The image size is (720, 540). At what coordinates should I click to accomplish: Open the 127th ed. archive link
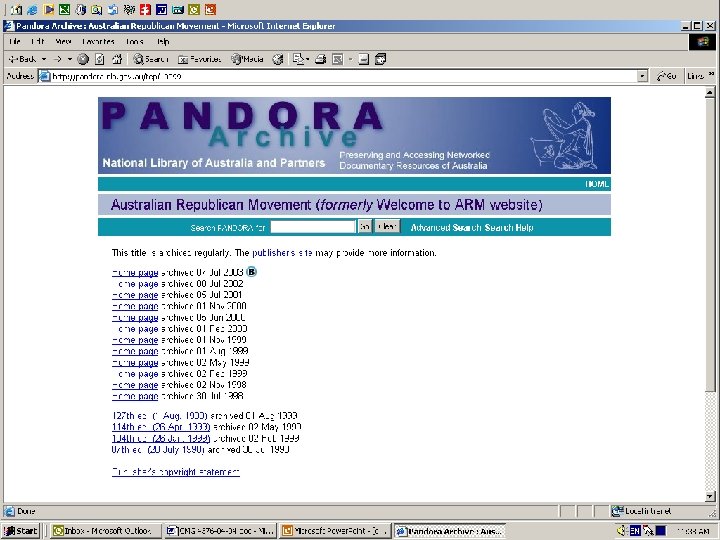tap(159, 416)
